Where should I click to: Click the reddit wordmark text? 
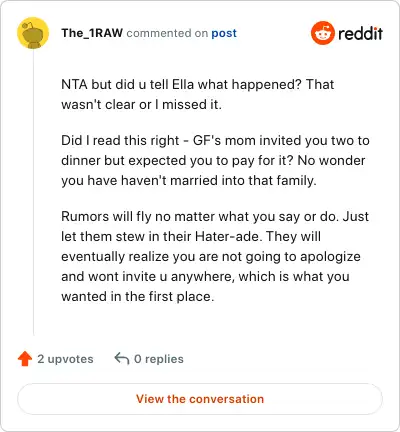click(x=360, y=33)
